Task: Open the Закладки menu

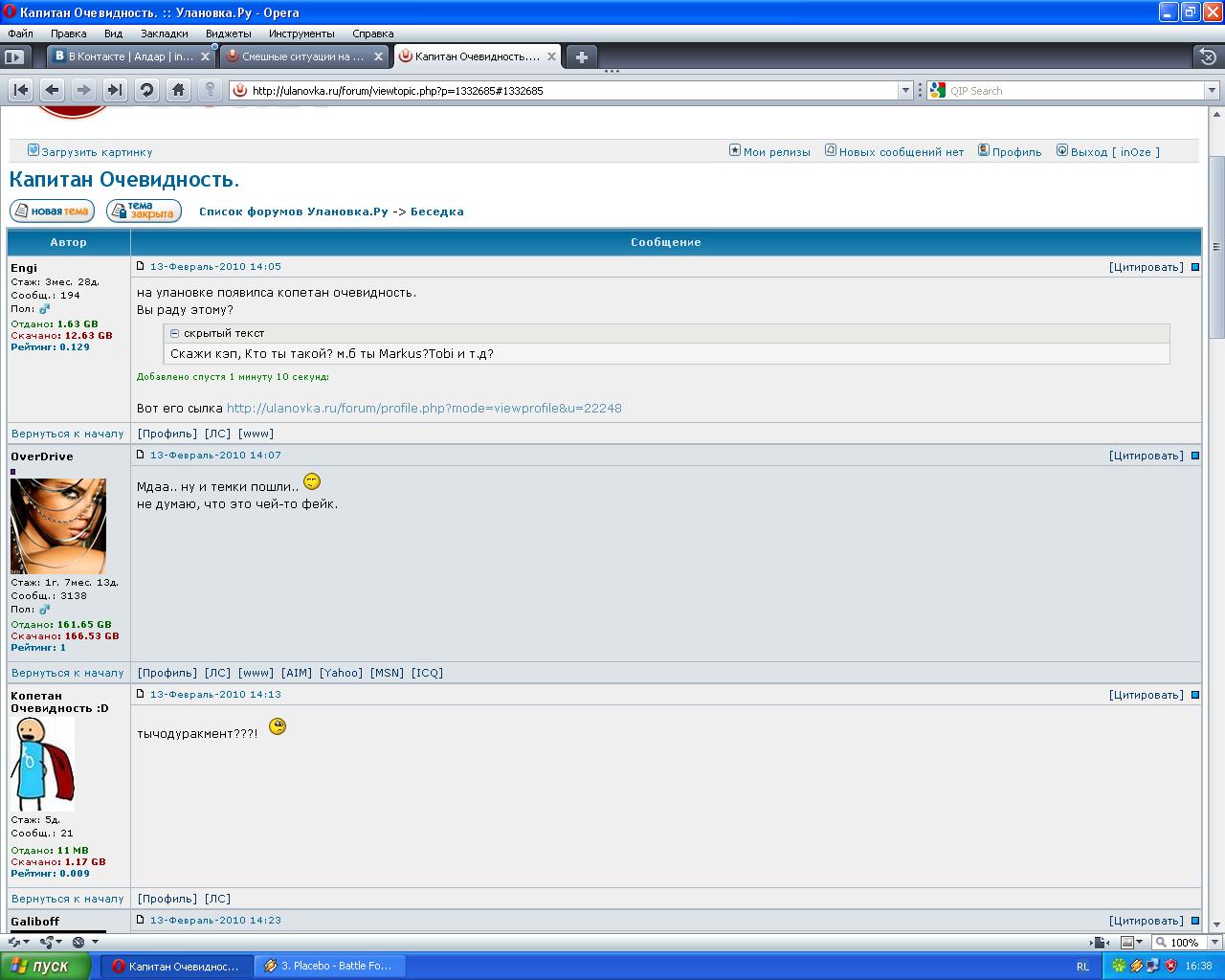Action: point(165,33)
